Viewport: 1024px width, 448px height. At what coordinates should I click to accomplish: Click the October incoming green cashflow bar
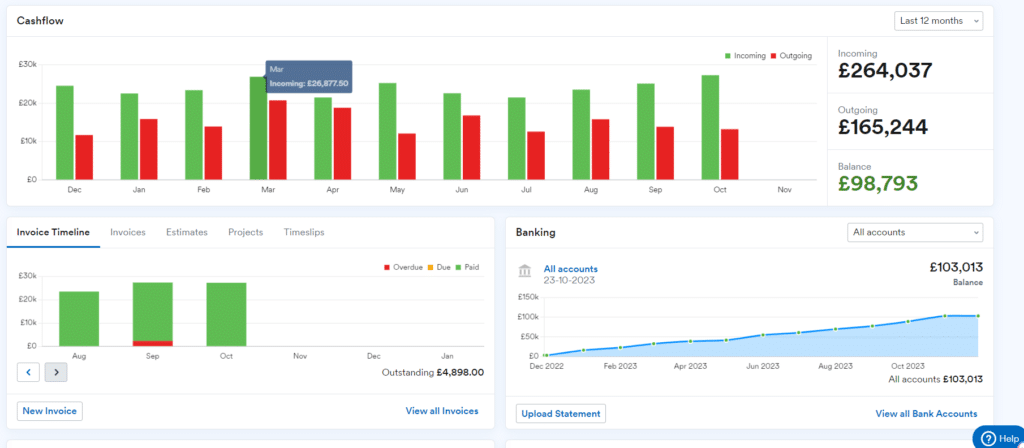click(x=710, y=127)
